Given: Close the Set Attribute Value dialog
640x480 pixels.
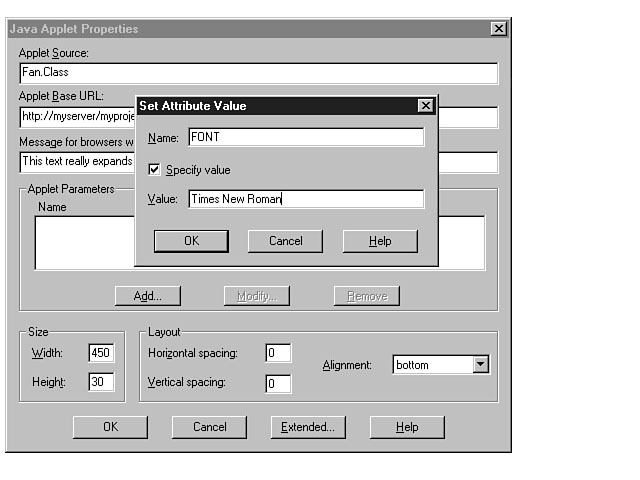Looking at the screenshot, I should tap(425, 106).
